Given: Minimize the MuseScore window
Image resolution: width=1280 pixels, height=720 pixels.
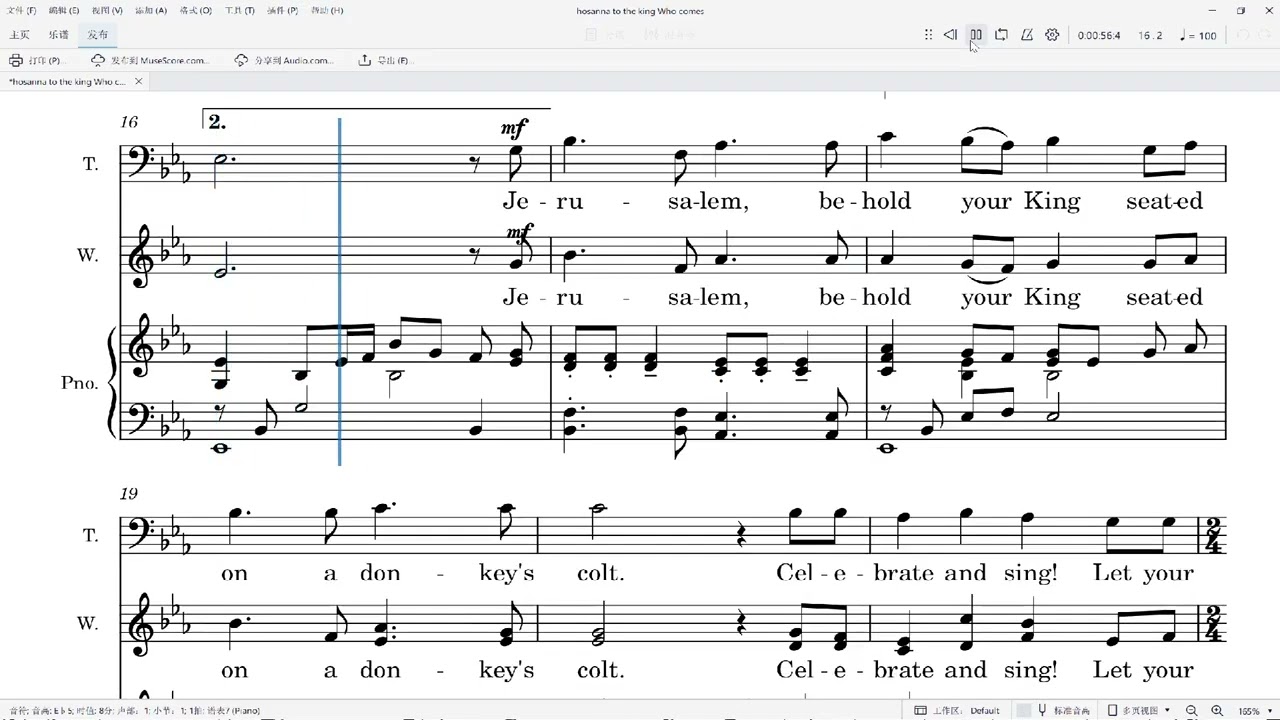Looking at the screenshot, I should [1213, 10].
